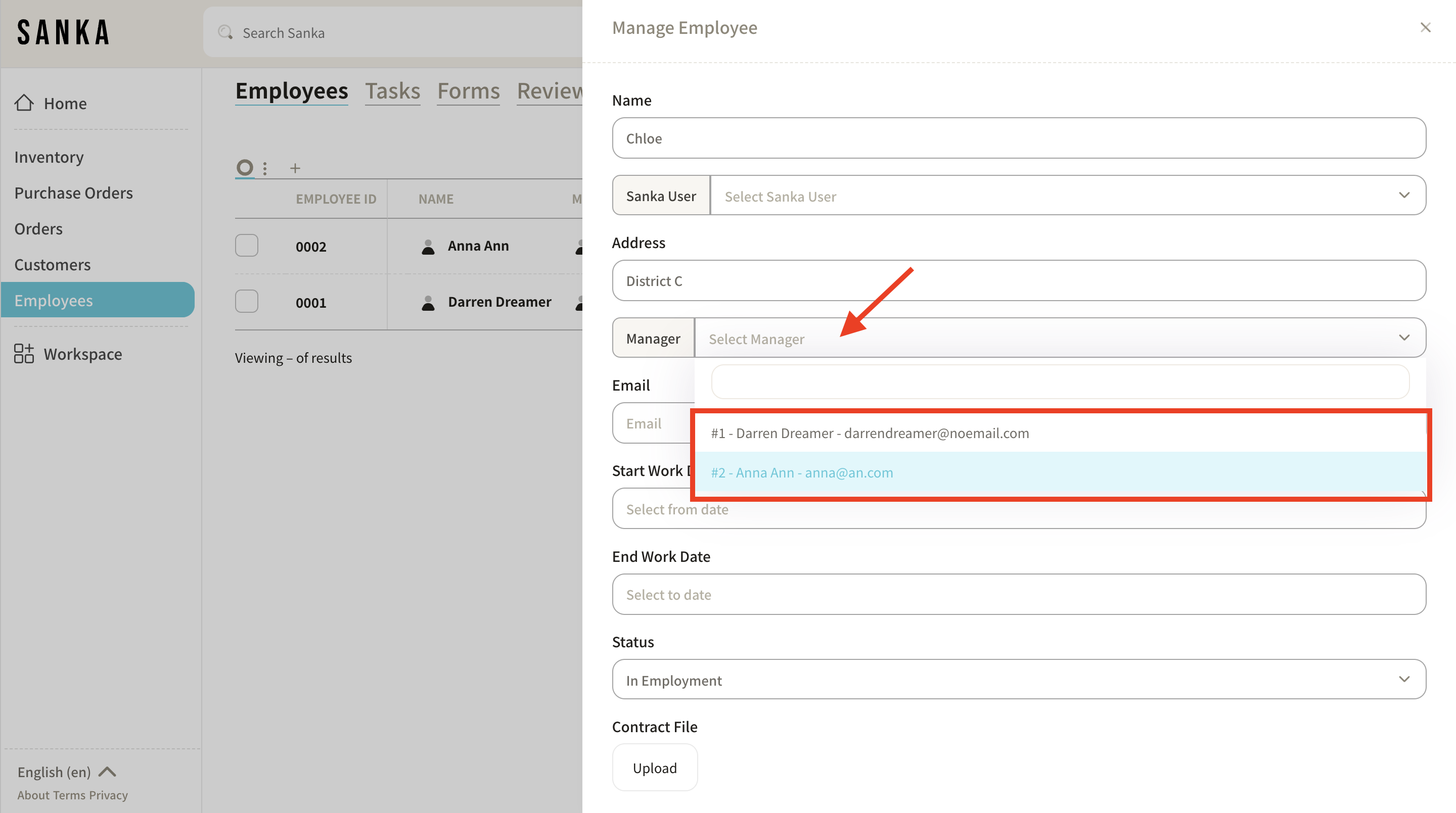
Task: Open the Terms link
Action: [x=70, y=795]
